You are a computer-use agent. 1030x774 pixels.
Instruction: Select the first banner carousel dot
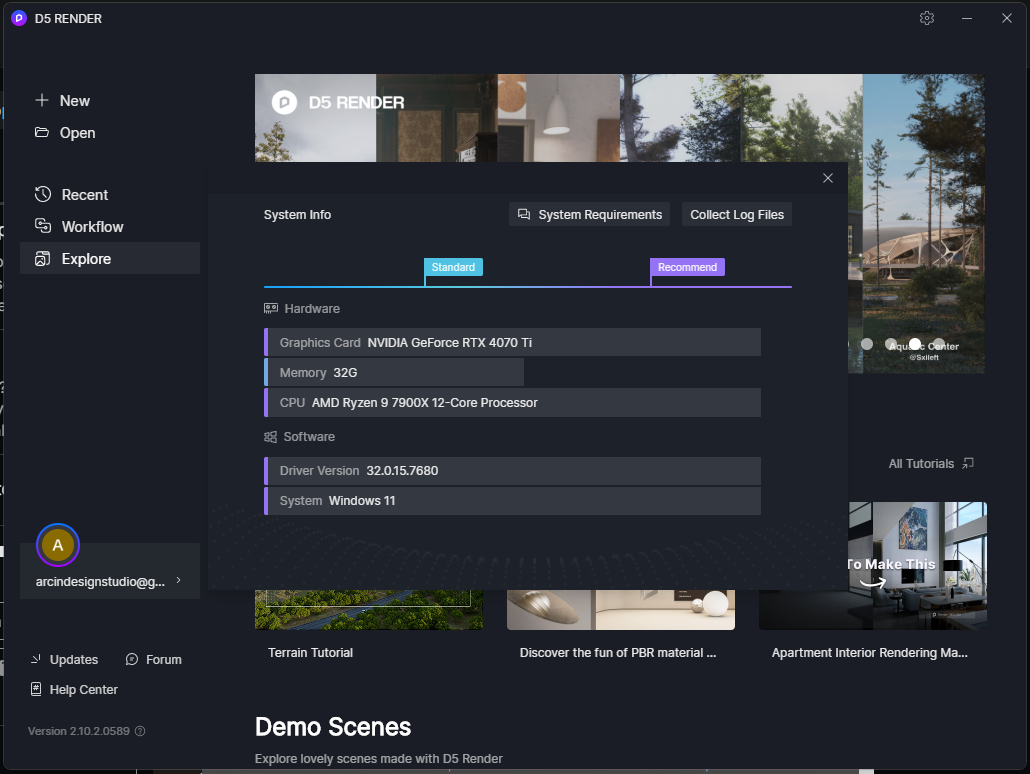point(867,344)
